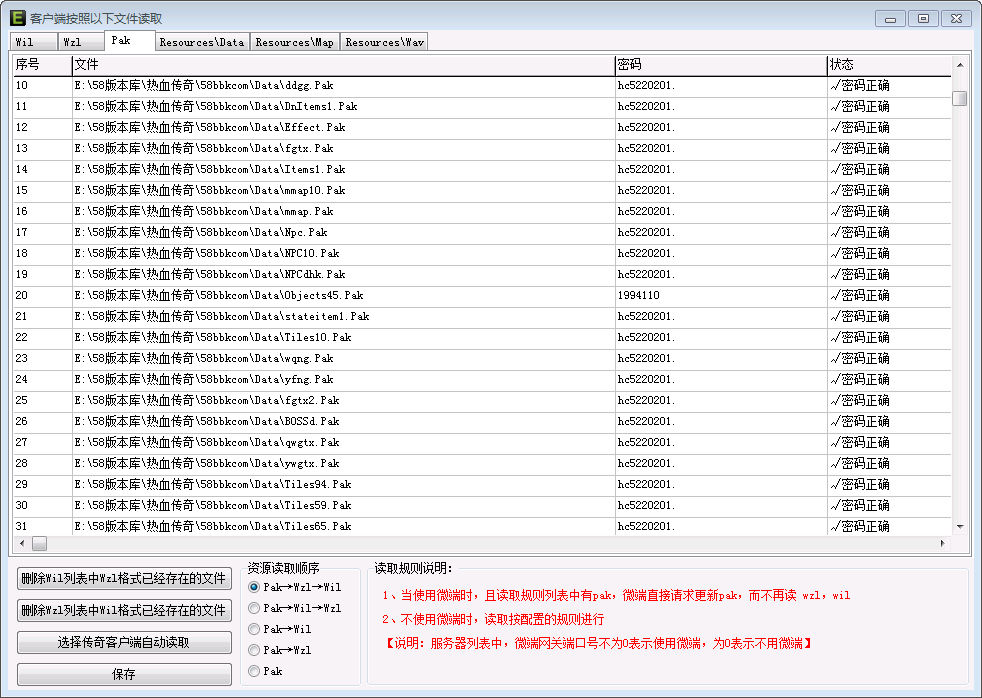Switch to Resources\Data tab
982x698 pixels.
click(x=201, y=42)
